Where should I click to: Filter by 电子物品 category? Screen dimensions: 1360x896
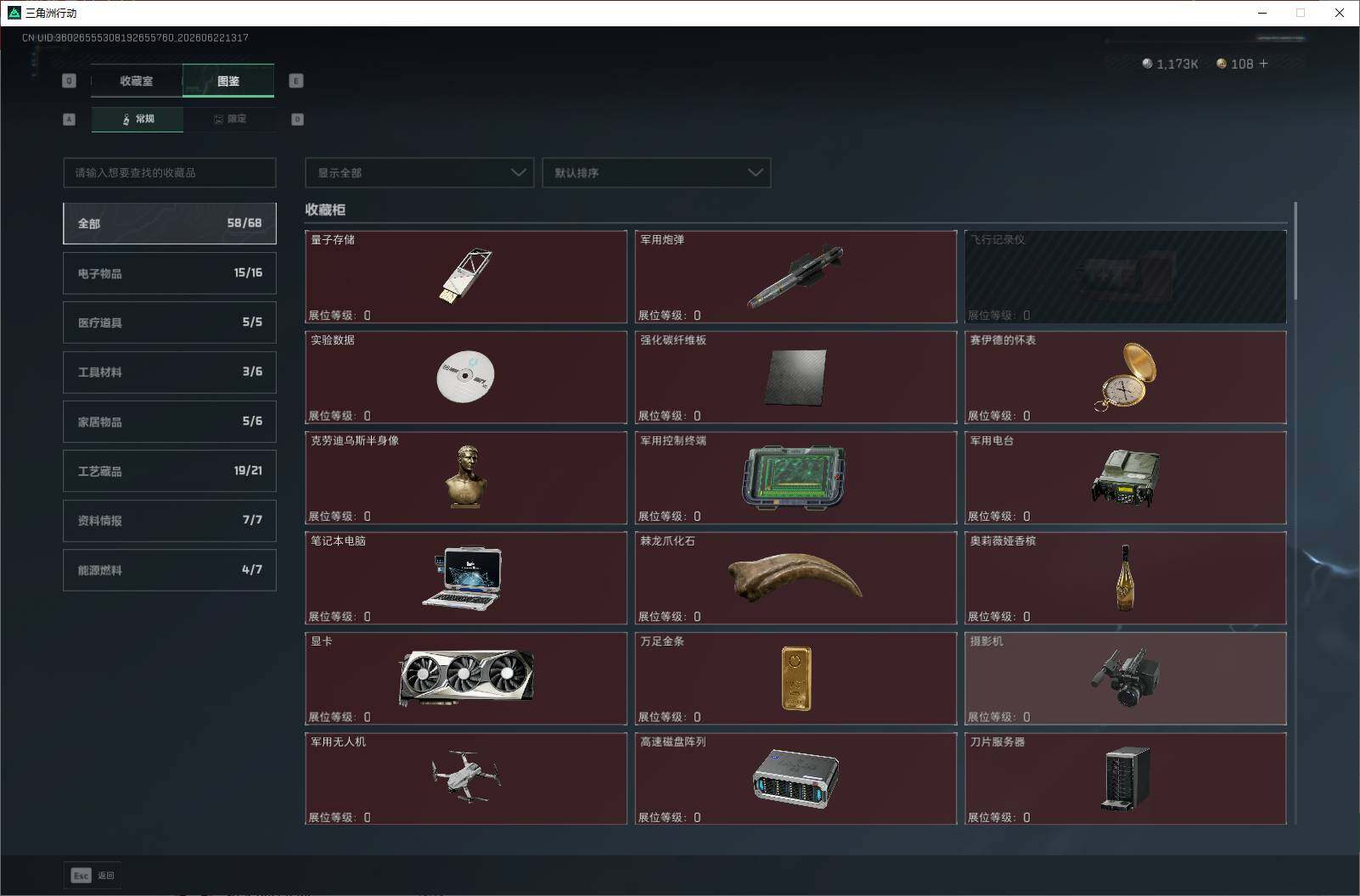170,273
